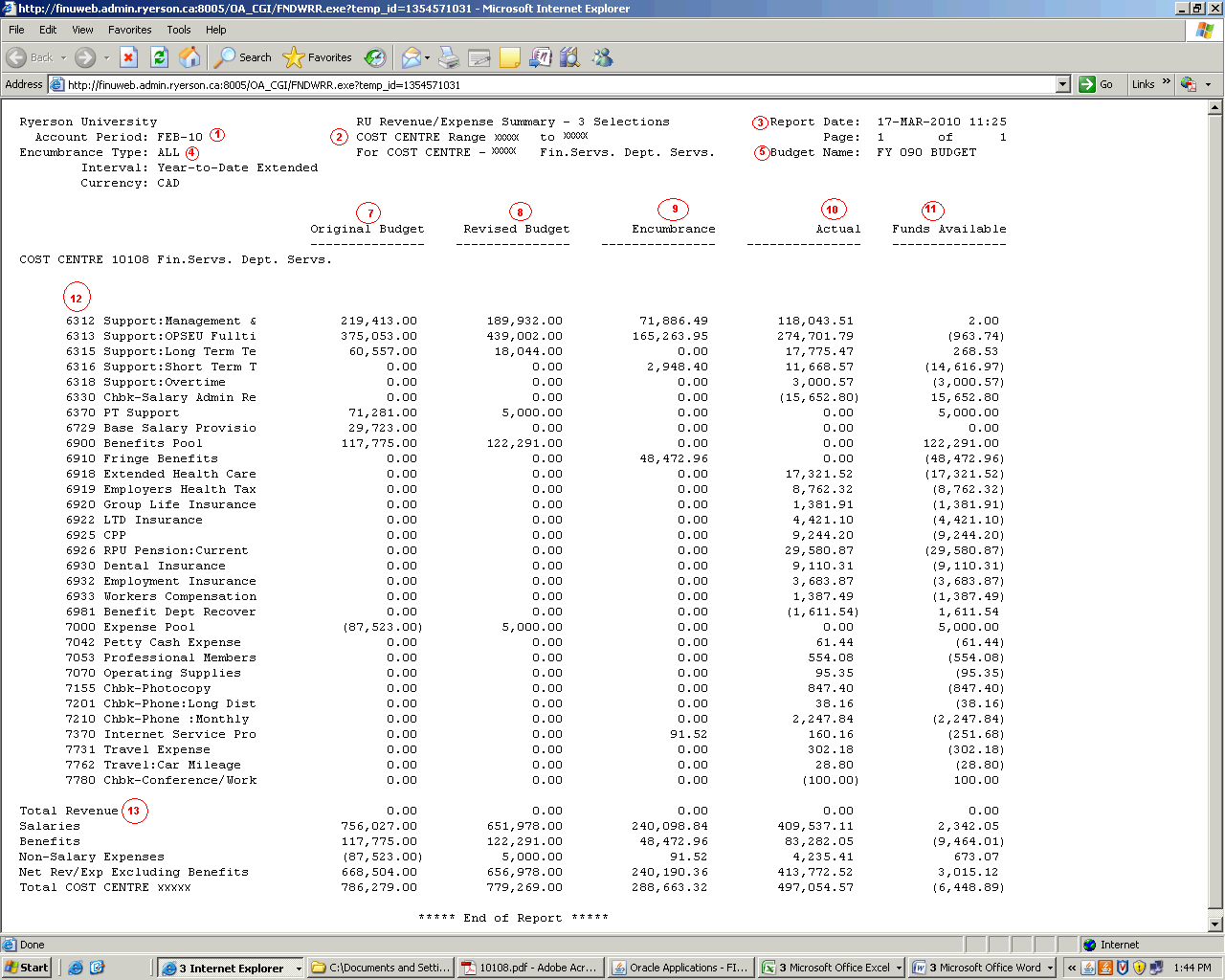The height and width of the screenshot is (980, 1225).
Task: Open the View menu
Action: [83, 30]
